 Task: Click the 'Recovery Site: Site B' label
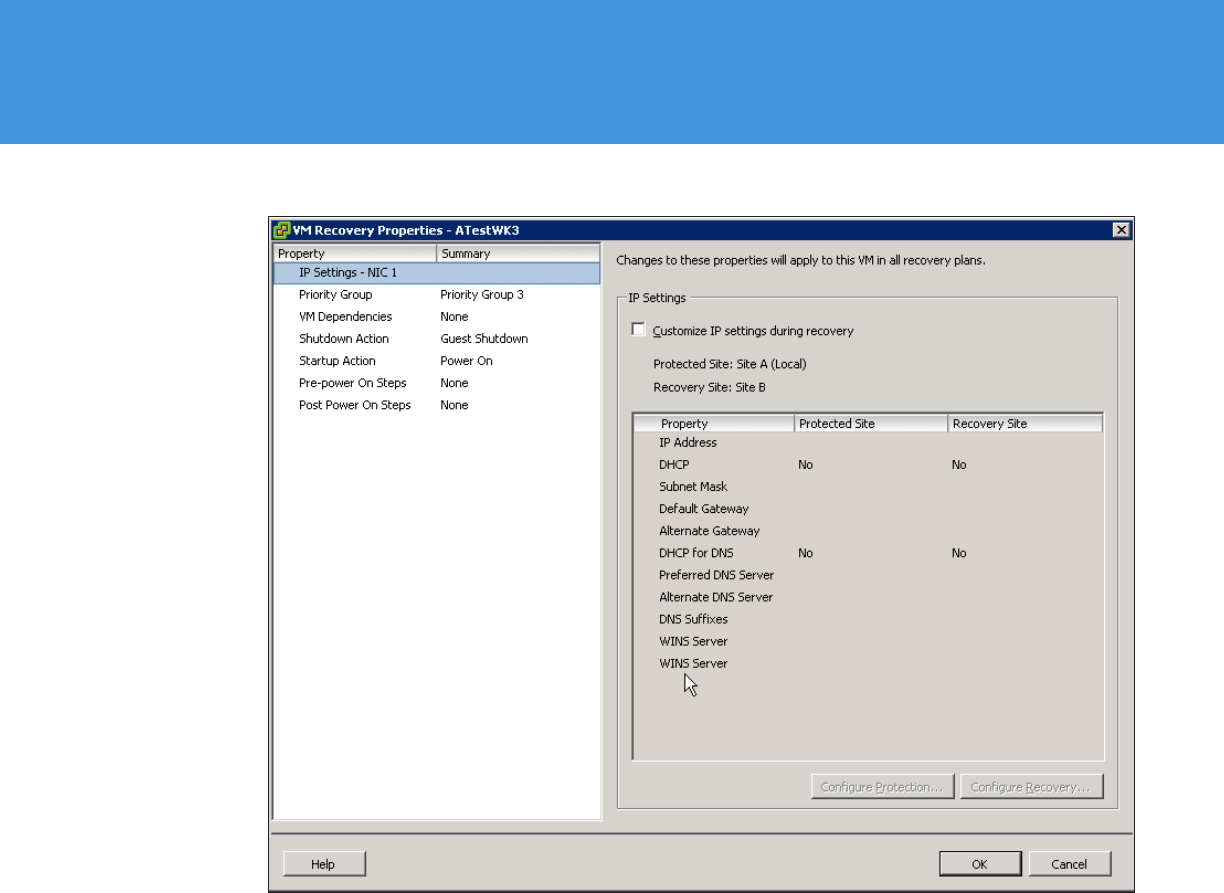tap(709, 387)
